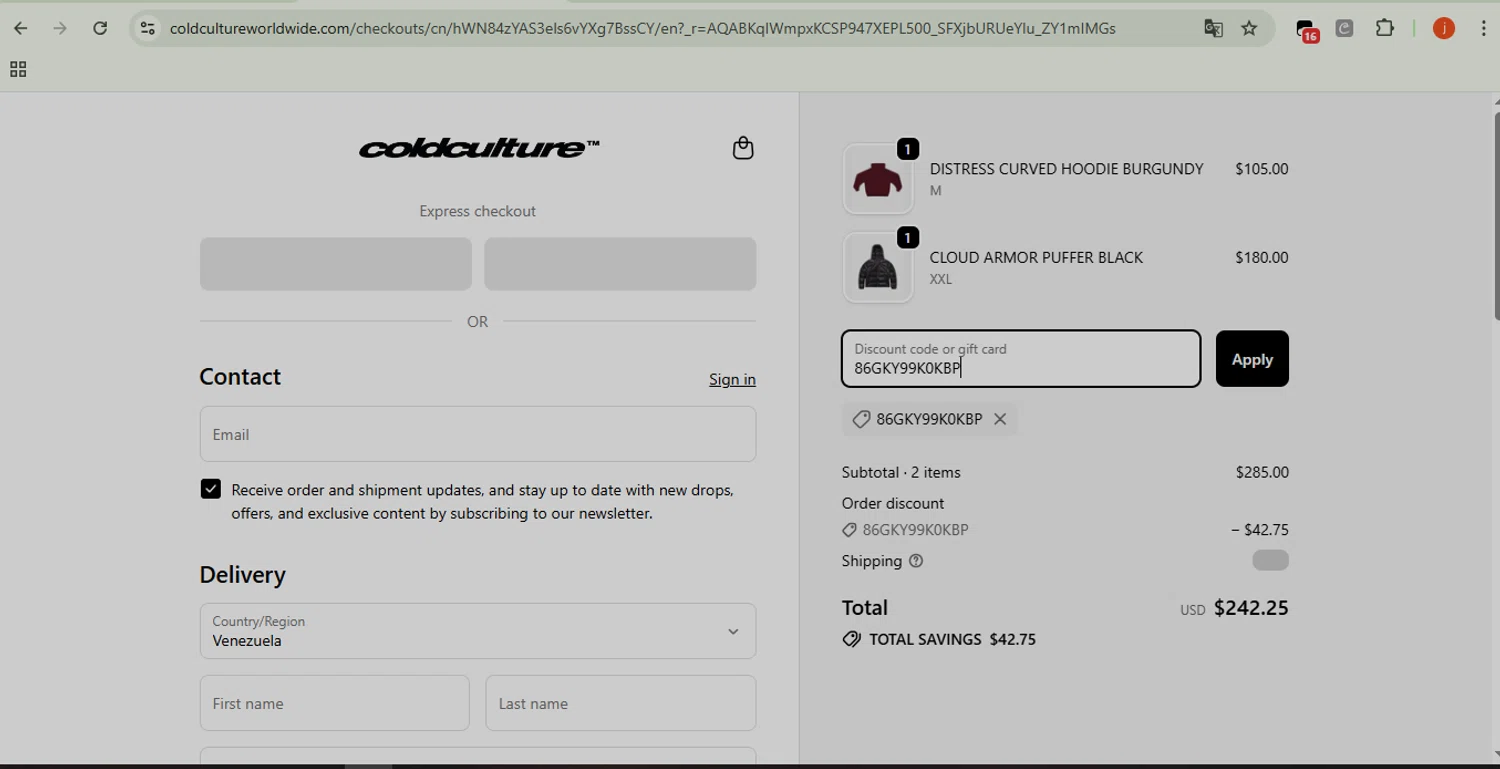Screen dimensions: 1500x769
Task: Click the Discount code or gift card field
Action: click(x=1021, y=359)
